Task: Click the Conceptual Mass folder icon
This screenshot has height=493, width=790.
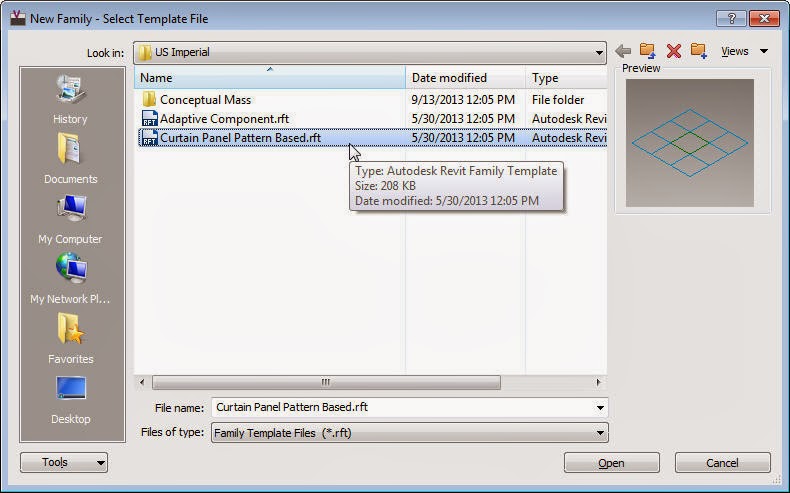Action: pos(149,99)
